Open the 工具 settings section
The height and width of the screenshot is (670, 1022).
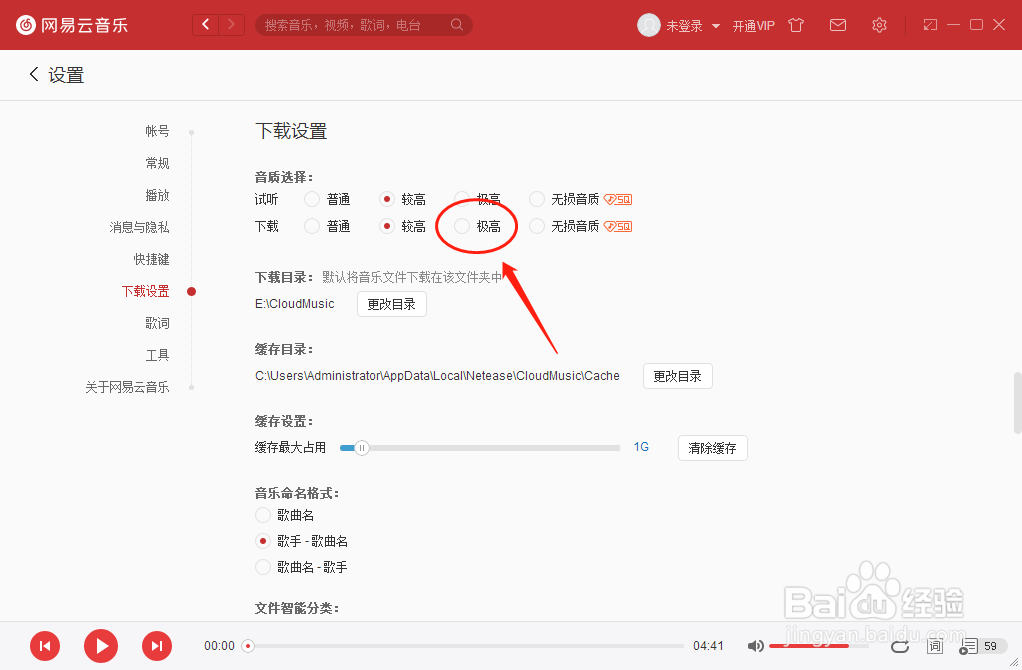(x=157, y=355)
